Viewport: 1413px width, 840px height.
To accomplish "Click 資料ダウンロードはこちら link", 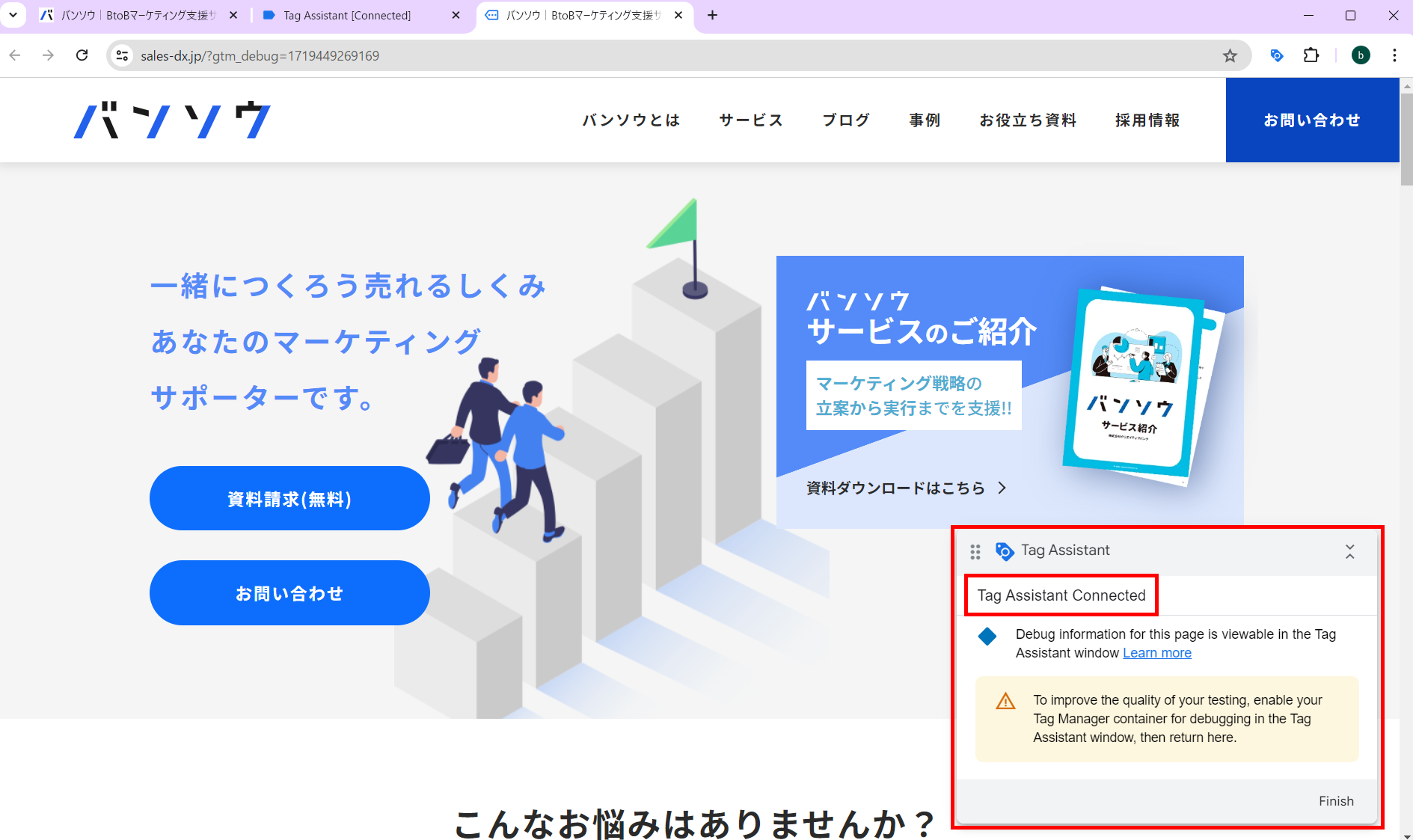I will click(x=895, y=488).
